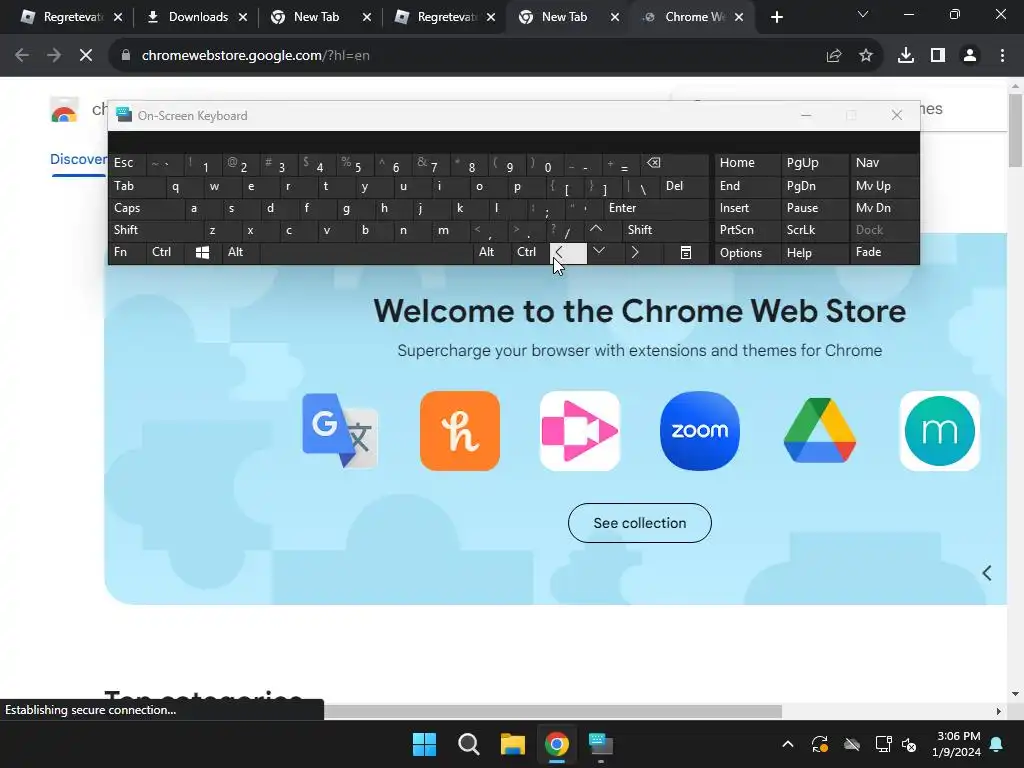Go back to the previous page
The height and width of the screenshot is (768, 1024).
pyautogui.click(x=22, y=56)
